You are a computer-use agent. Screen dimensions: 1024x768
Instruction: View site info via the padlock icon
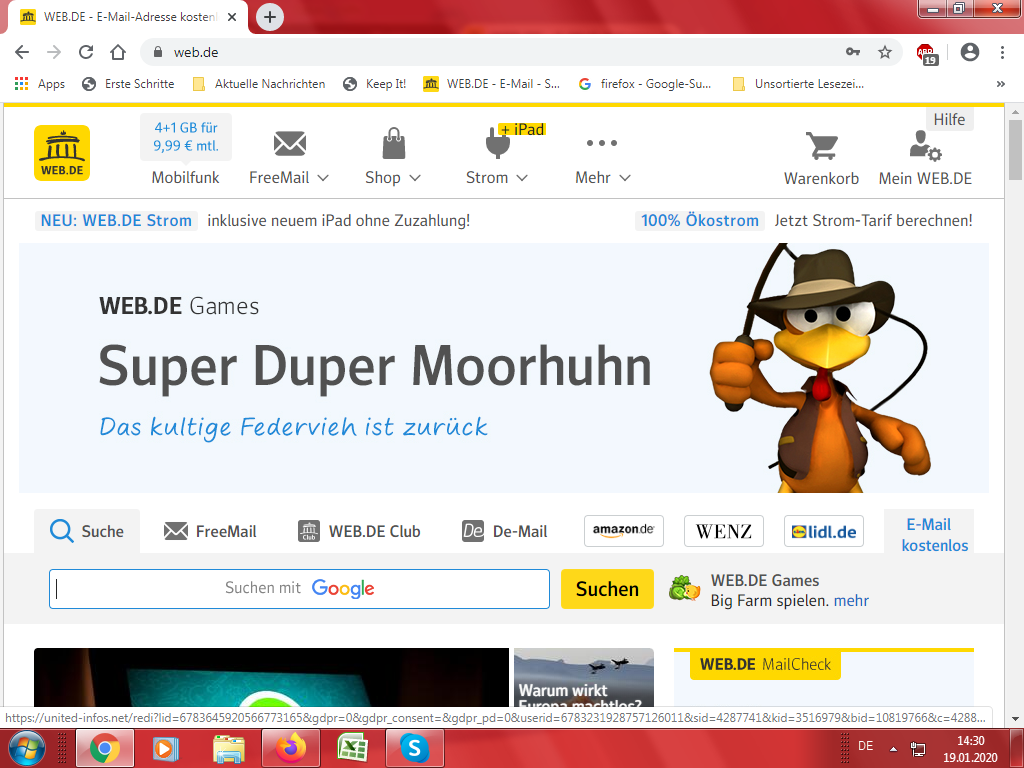(157, 52)
